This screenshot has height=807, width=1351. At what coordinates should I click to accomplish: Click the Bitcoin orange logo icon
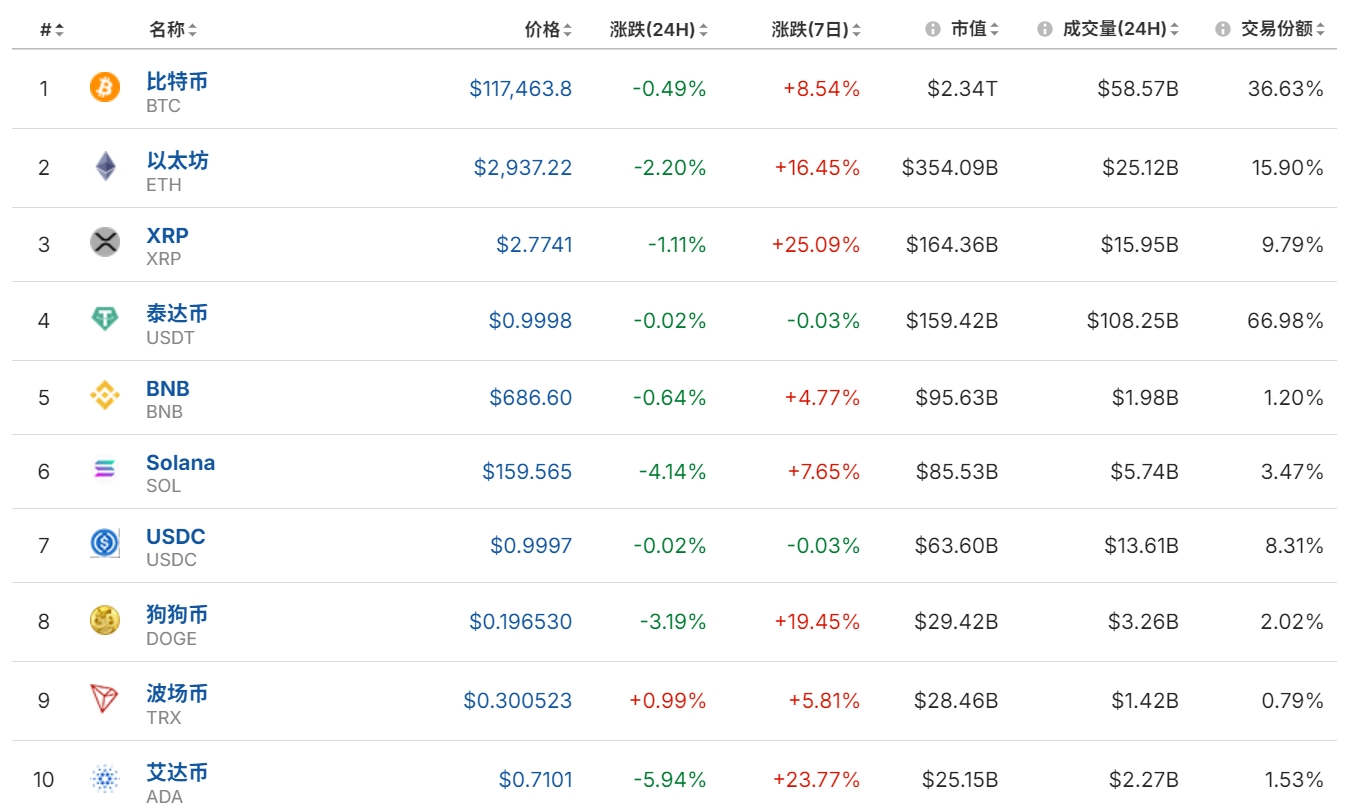point(104,88)
